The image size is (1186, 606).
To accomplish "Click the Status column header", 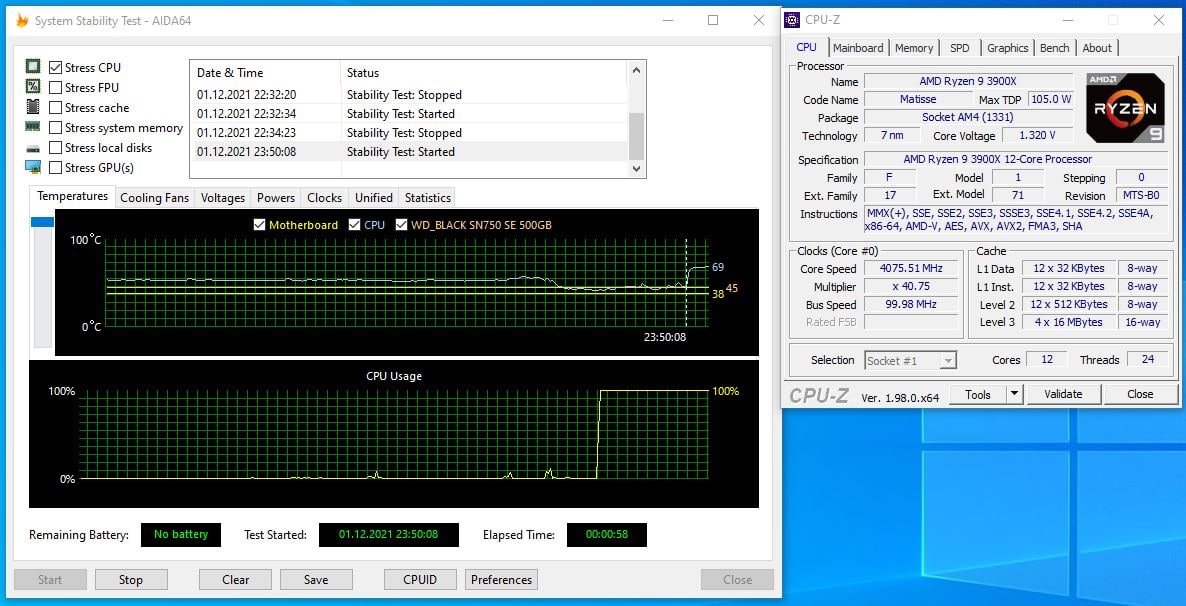I will [483, 73].
